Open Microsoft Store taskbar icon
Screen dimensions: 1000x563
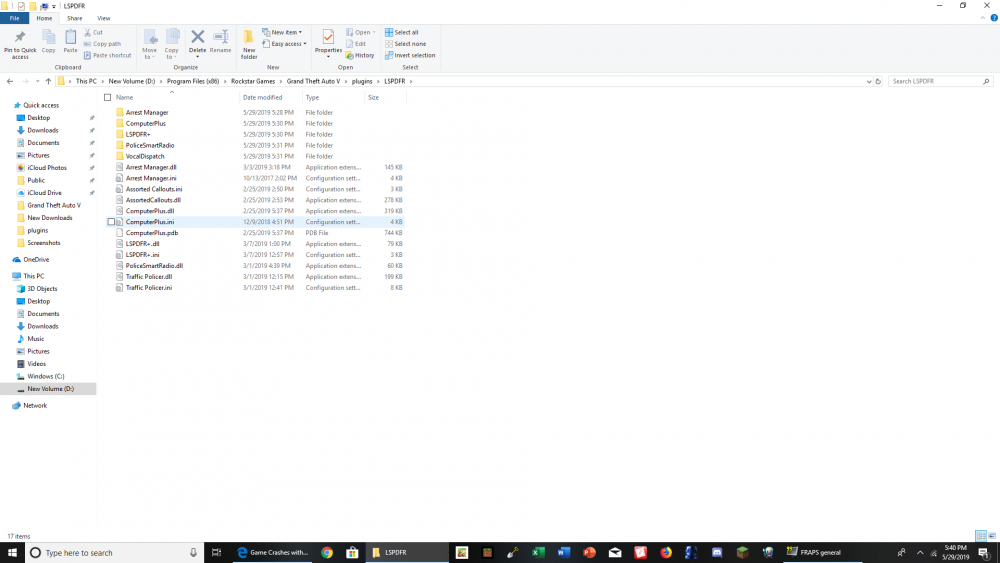tap(352, 553)
